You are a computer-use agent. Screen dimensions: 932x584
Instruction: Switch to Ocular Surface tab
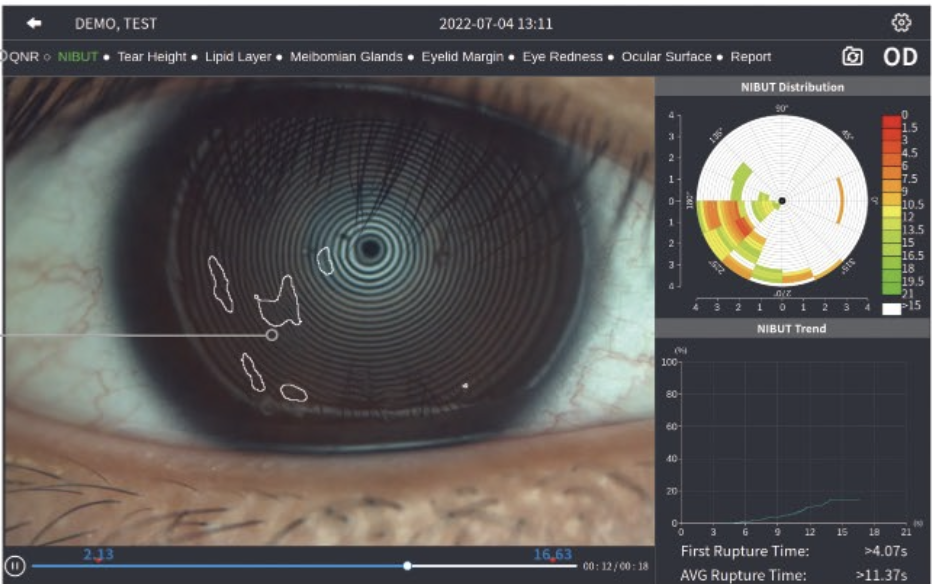pos(666,57)
